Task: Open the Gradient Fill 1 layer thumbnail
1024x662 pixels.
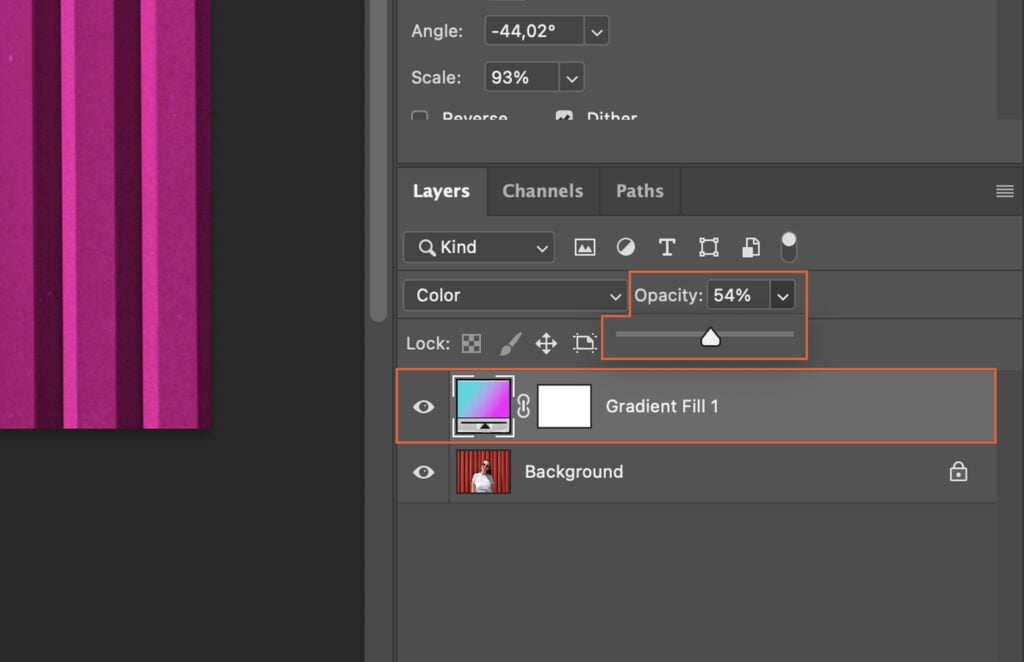Action: (x=482, y=406)
